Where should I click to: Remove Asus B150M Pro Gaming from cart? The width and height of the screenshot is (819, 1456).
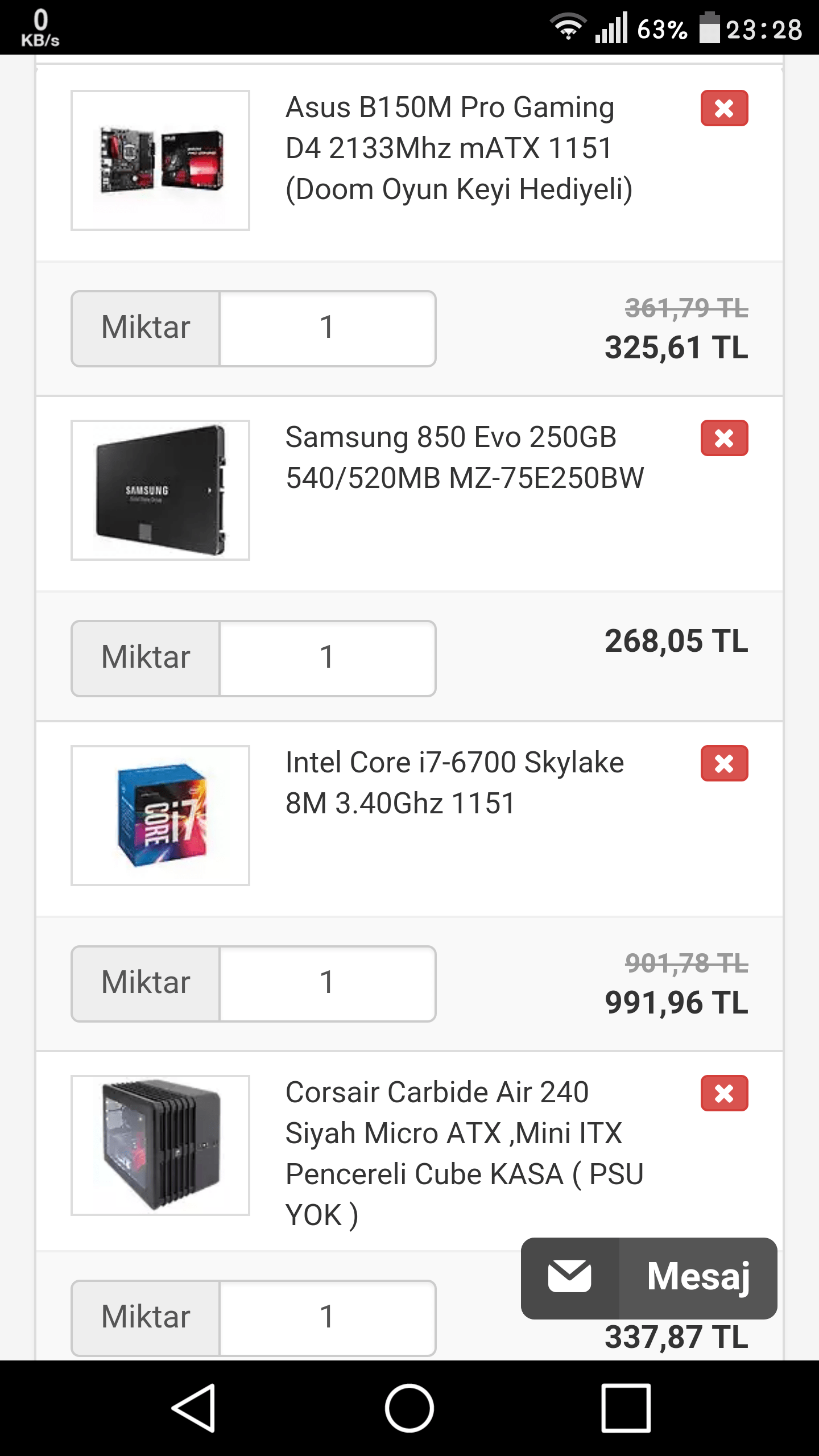click(724, 108)
